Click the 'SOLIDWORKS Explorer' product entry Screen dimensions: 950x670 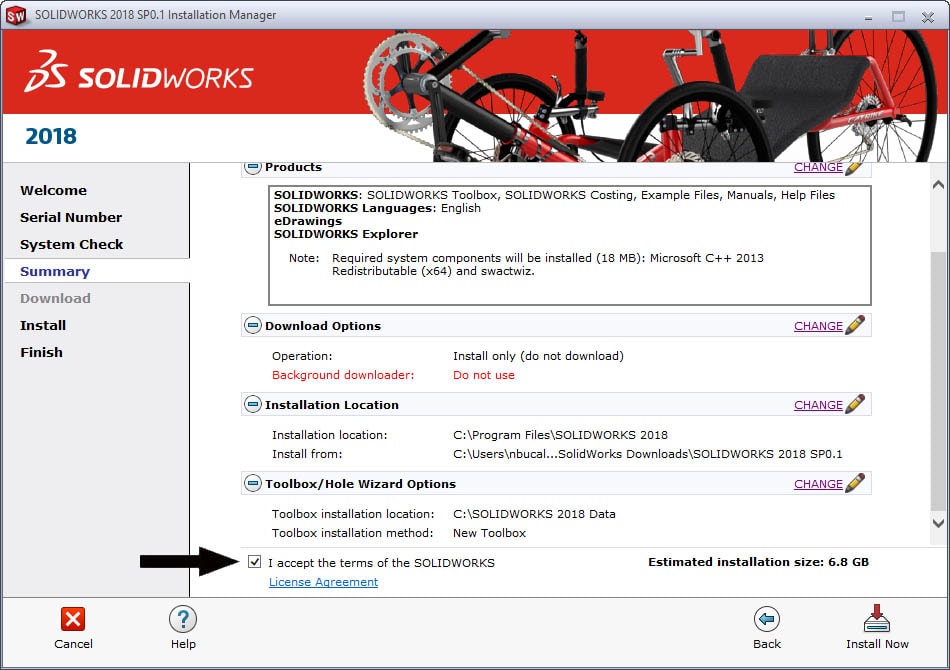[345, 234]
